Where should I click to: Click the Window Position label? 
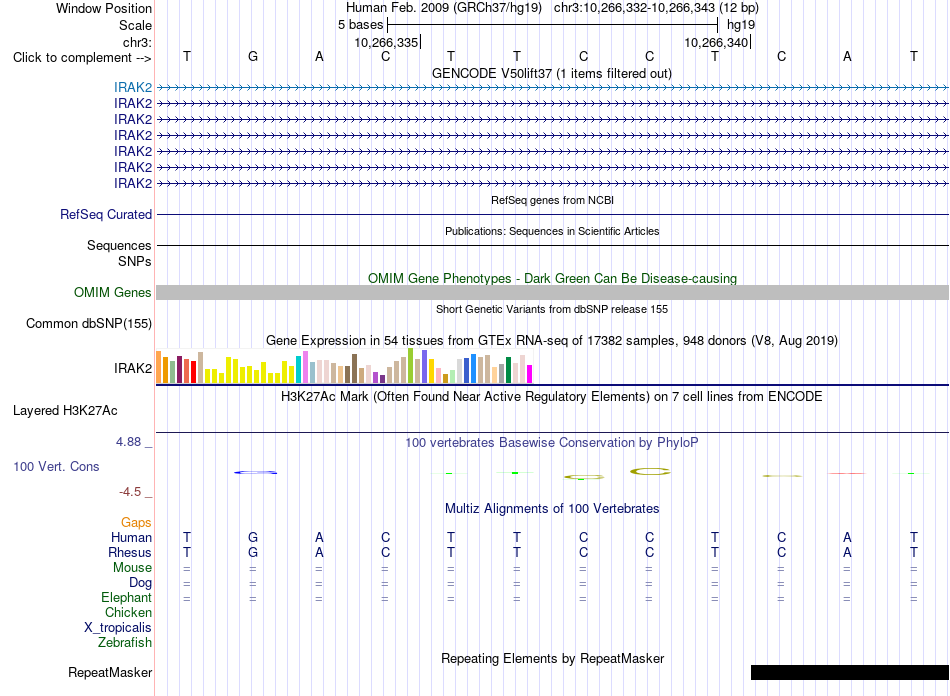click(104, 8)
